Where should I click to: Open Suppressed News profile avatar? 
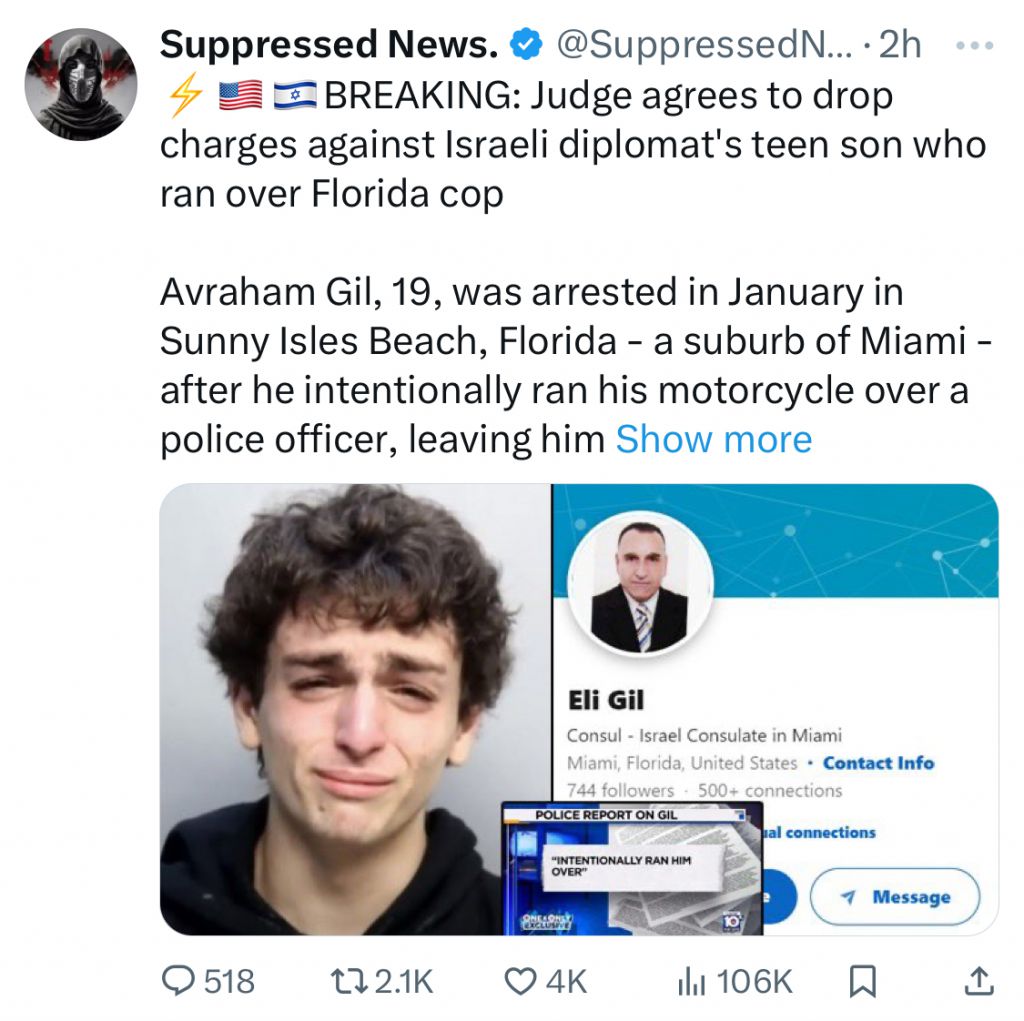pyautogui.click(x=80, y=83)
